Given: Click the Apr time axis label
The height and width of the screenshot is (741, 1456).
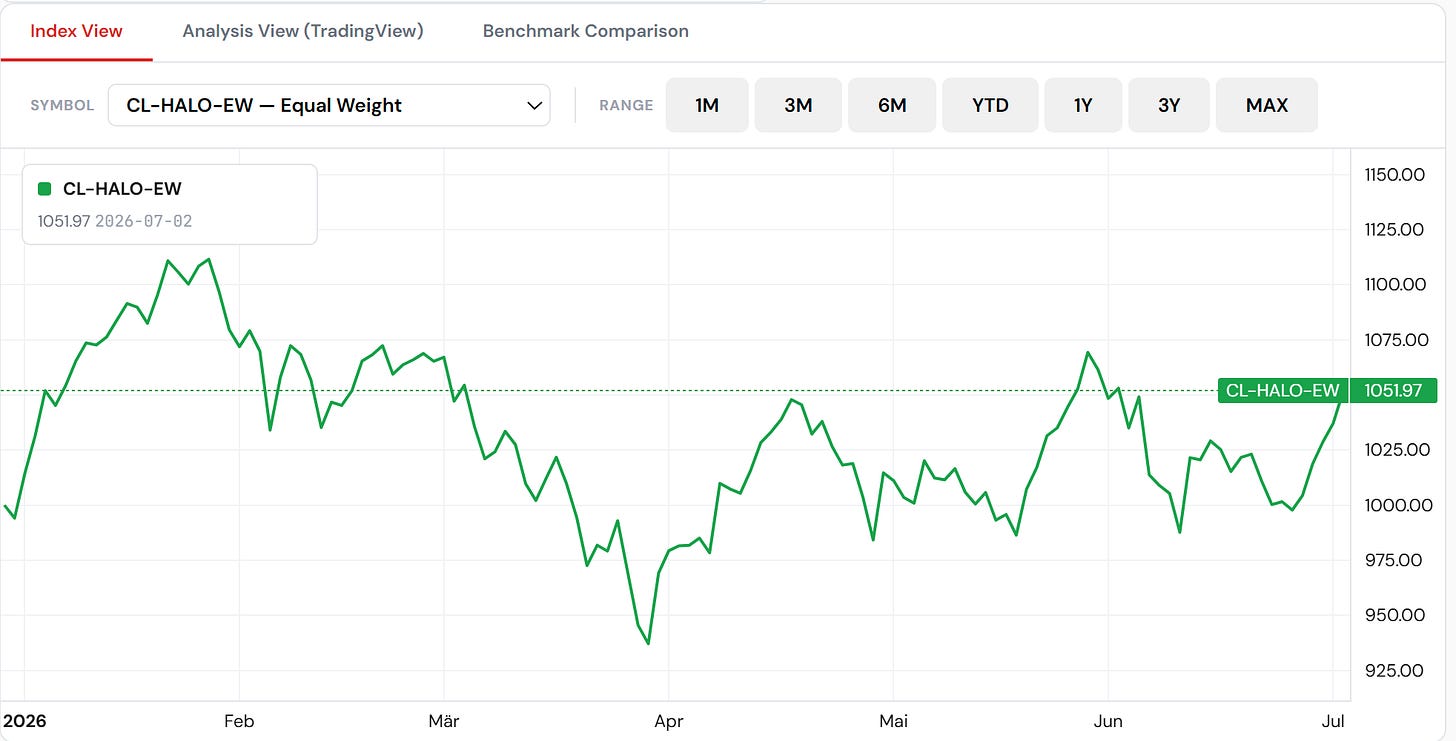Looking at the screenshot, I should point(668,721).
